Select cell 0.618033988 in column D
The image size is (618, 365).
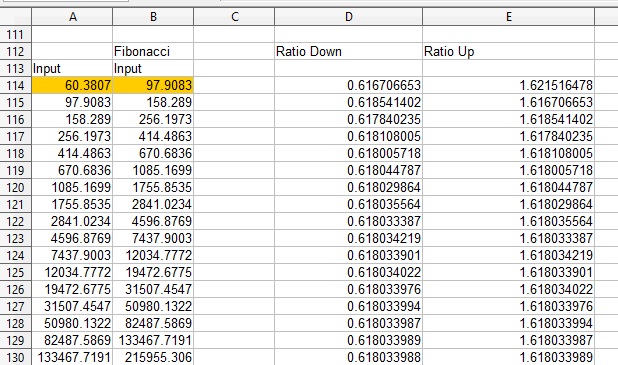348,357
